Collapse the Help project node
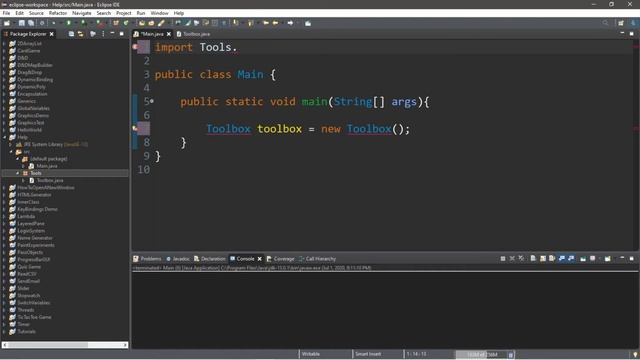The image size is (640, 360). pyautogui.click(x=5, y=137)
